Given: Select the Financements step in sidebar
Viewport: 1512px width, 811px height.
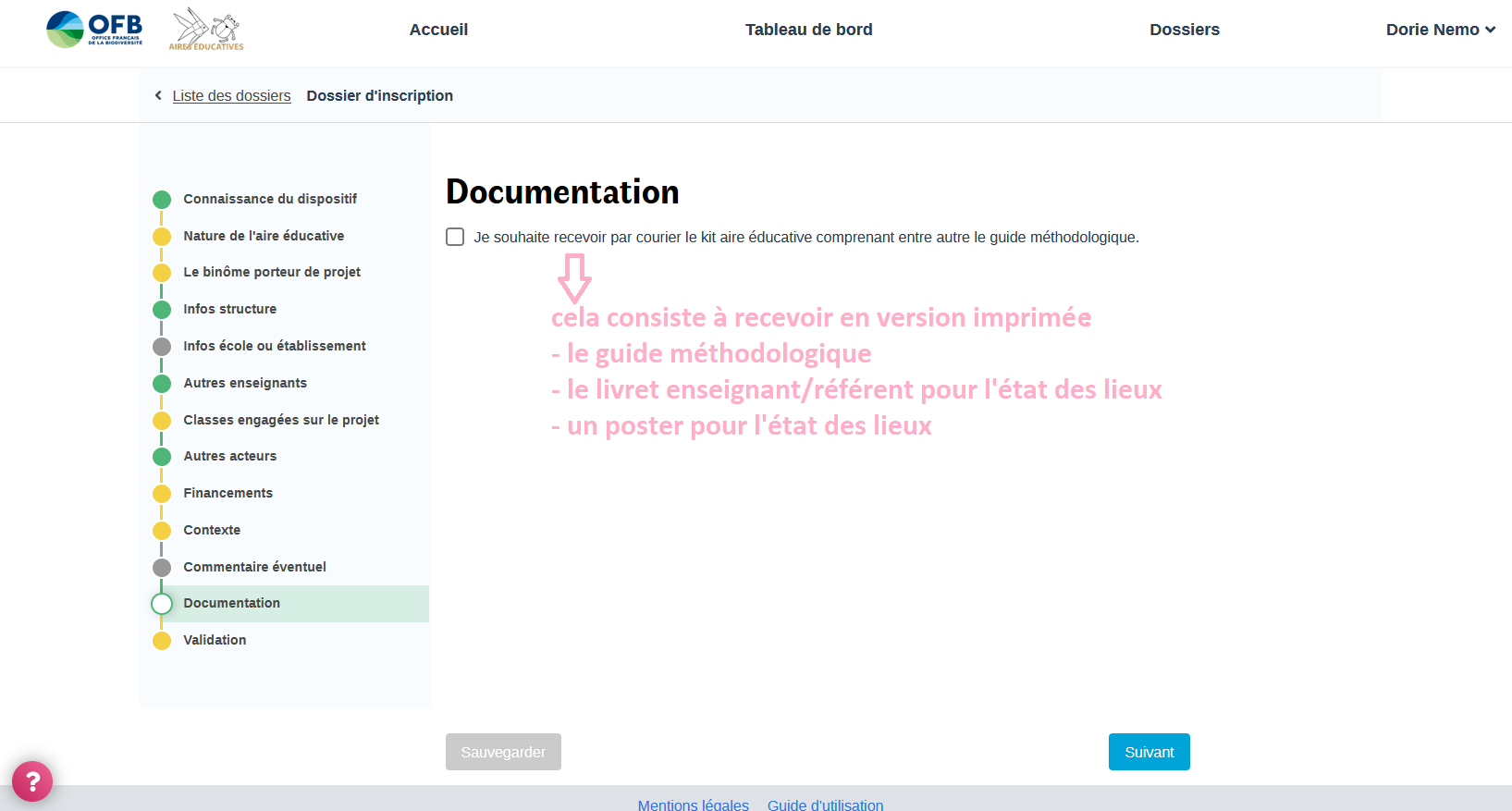Looking at the screenshot, I should point(227,493).
